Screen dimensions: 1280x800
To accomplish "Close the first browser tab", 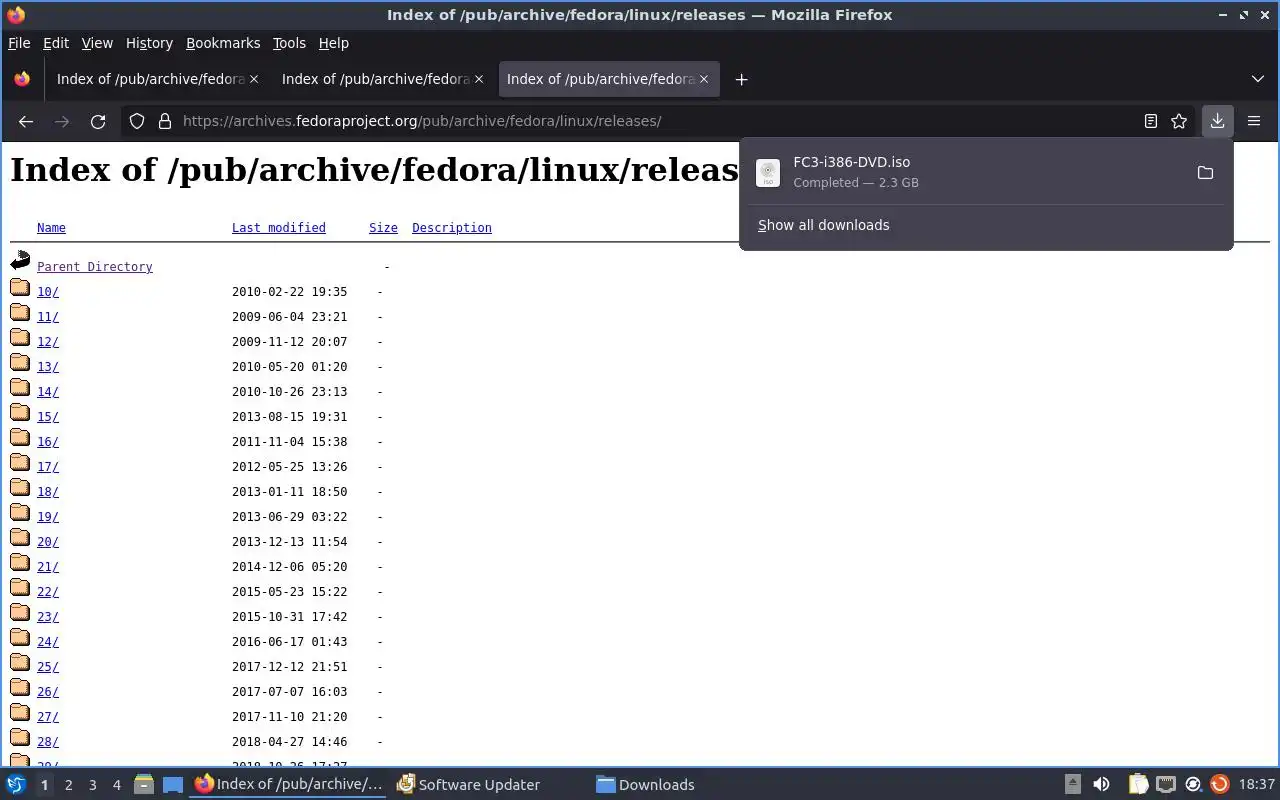I will click(x=254, y=79).
